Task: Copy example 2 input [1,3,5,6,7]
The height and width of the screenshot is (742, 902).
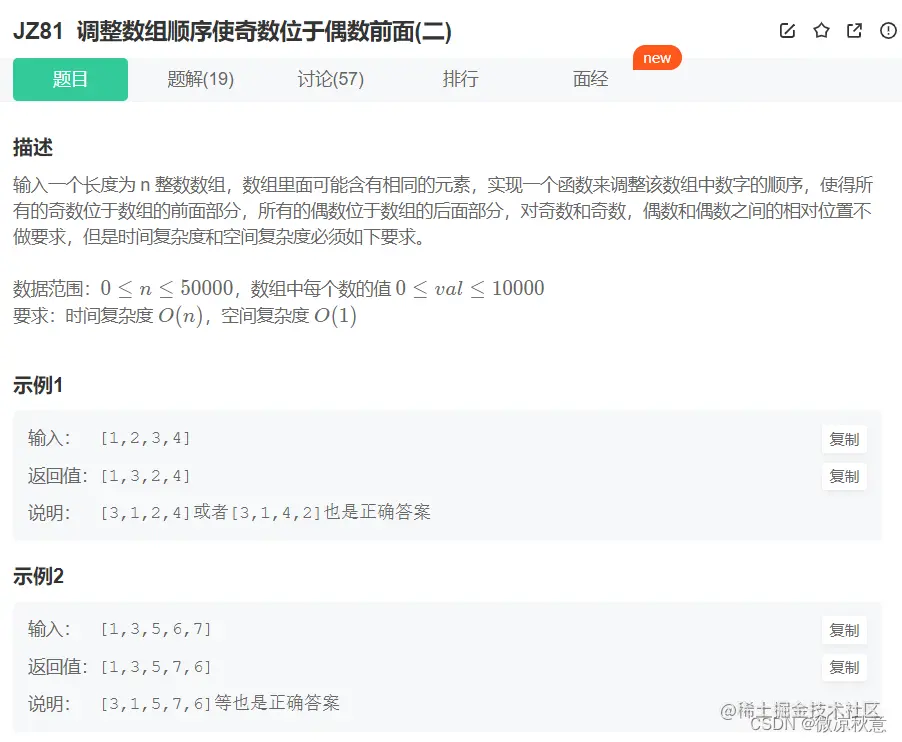Action: coord(845,630)
